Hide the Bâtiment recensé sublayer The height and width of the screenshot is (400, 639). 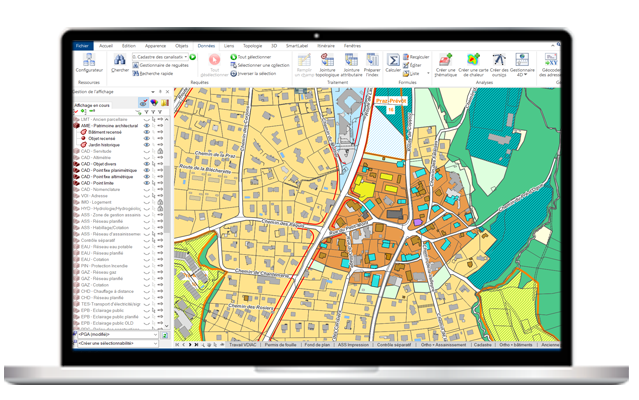tap(147, 132)
